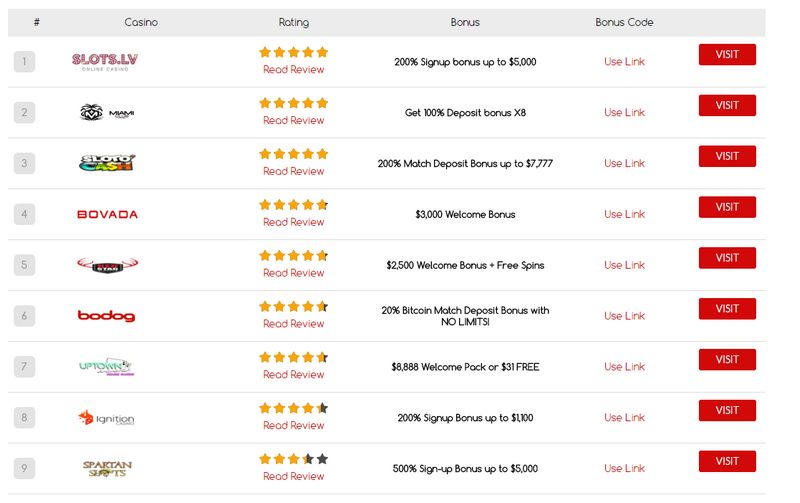Select rank number 7 badge
The height and width of the screenshot is (503, 800).
click(x=24, y=366)
